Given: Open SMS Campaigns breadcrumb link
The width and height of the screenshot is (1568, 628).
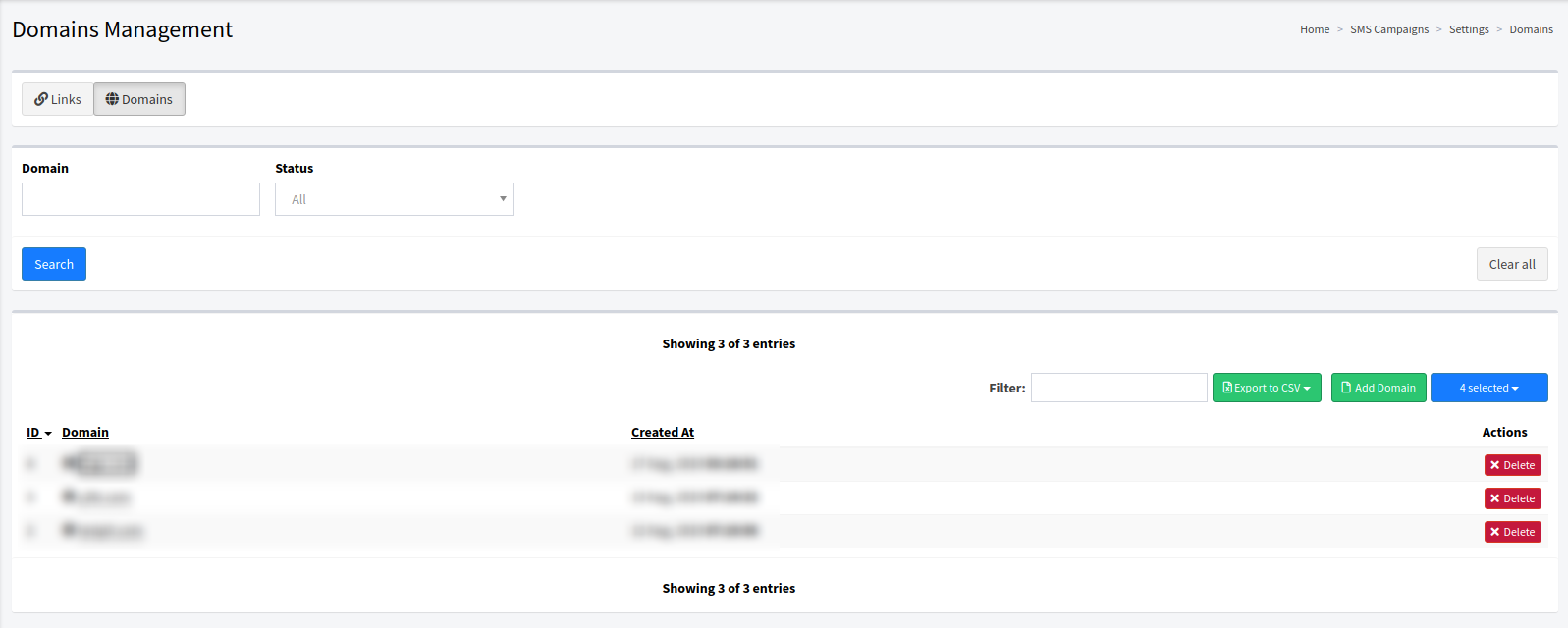Looking at the screenshot, I should [1389, 29].
